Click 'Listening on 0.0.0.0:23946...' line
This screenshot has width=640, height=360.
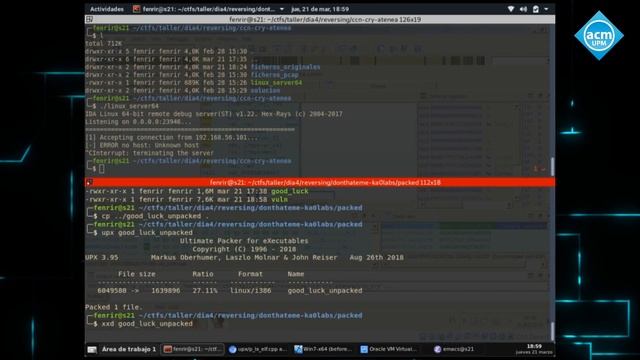tap(138, 122)
